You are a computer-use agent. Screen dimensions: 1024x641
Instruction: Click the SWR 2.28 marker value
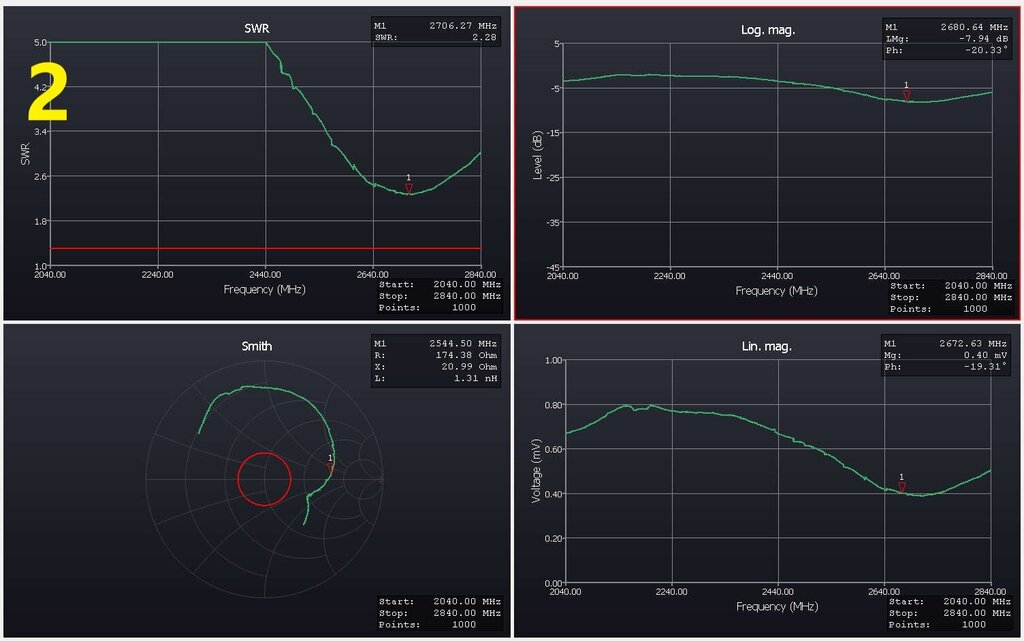pos(436,37)
